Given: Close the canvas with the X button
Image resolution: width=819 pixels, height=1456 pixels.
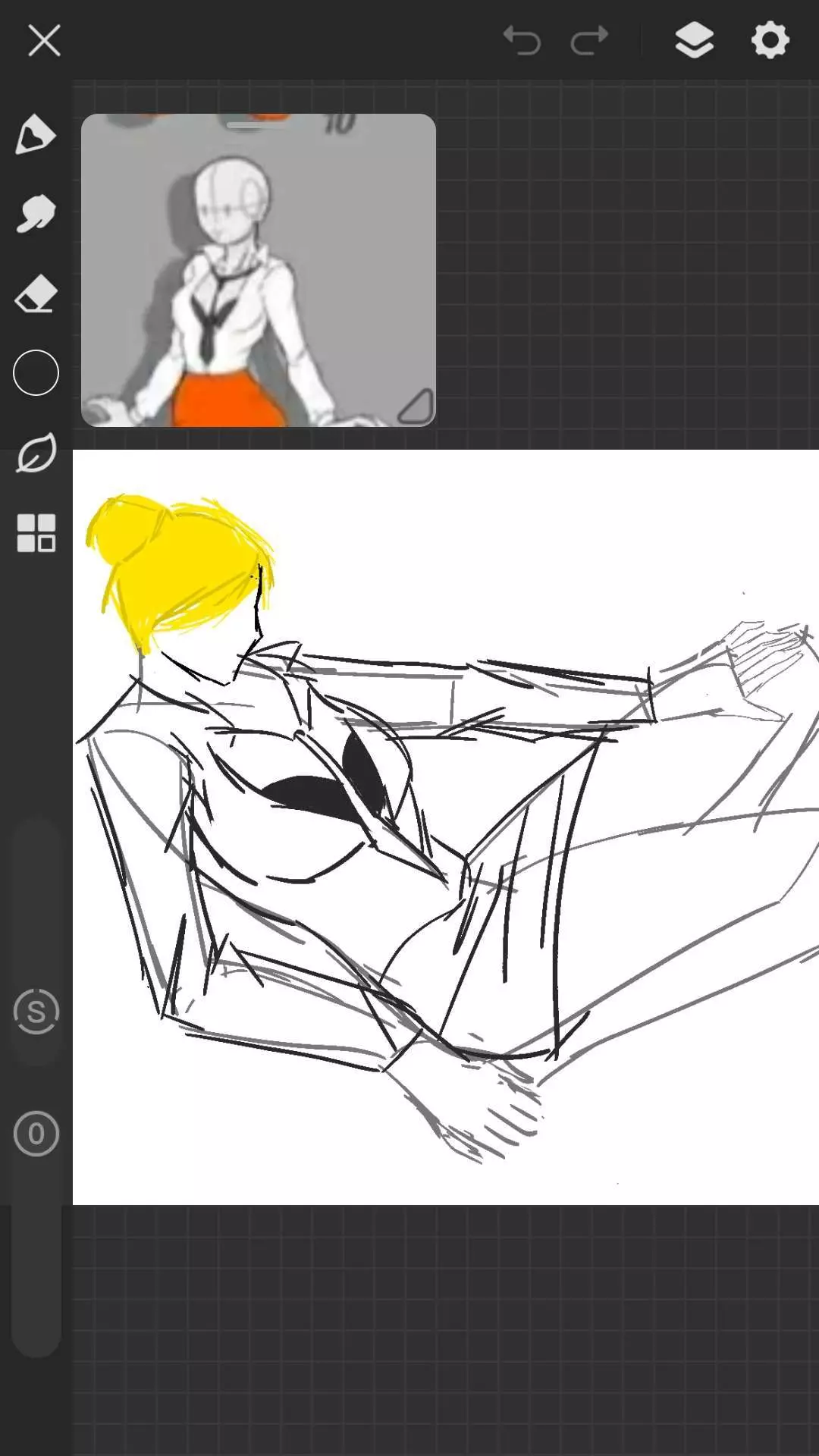Looking at the screenshot, I should [x=44, y=40].
